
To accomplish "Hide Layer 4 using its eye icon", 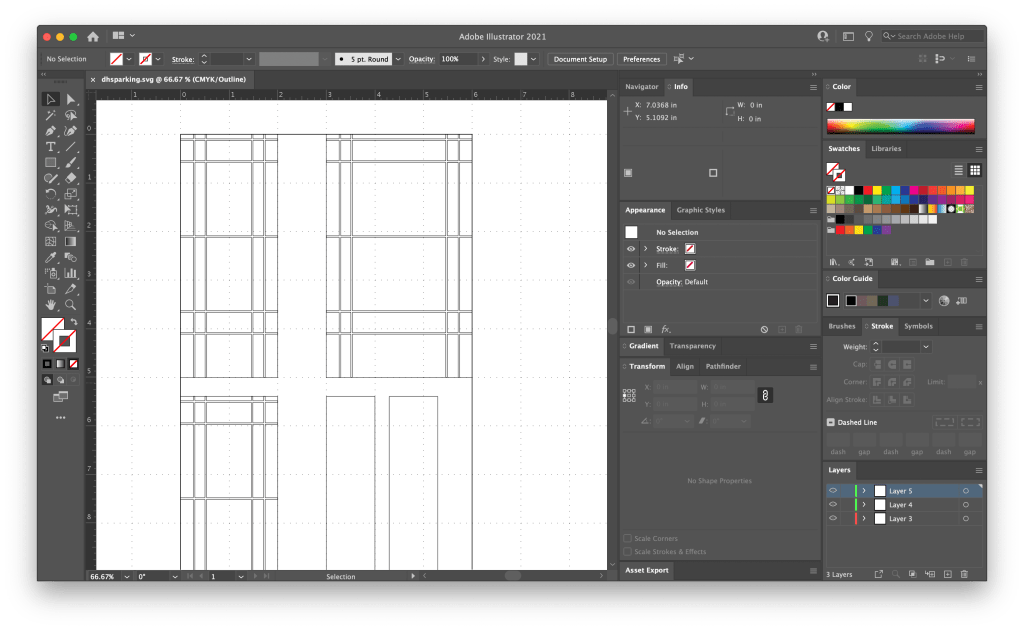I will coord(832,505).
